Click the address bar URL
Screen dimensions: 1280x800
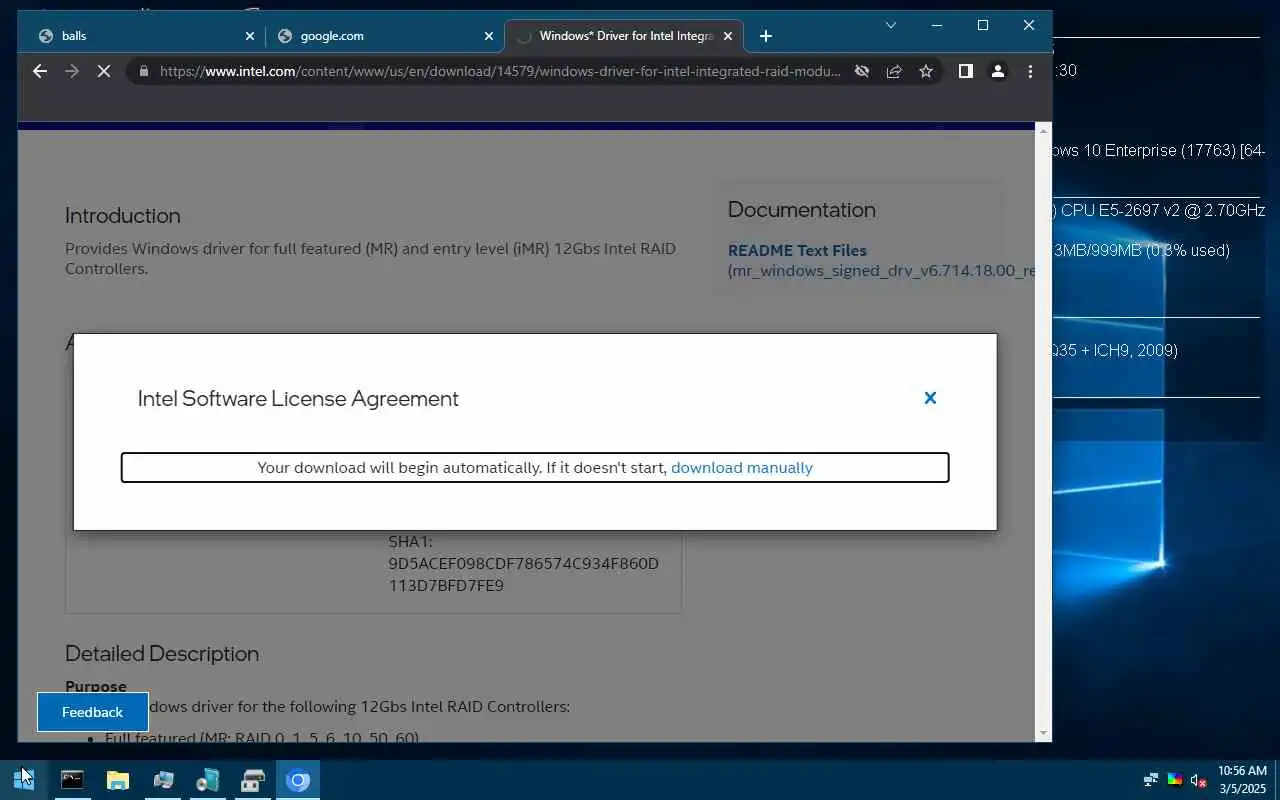pos(500,71)
